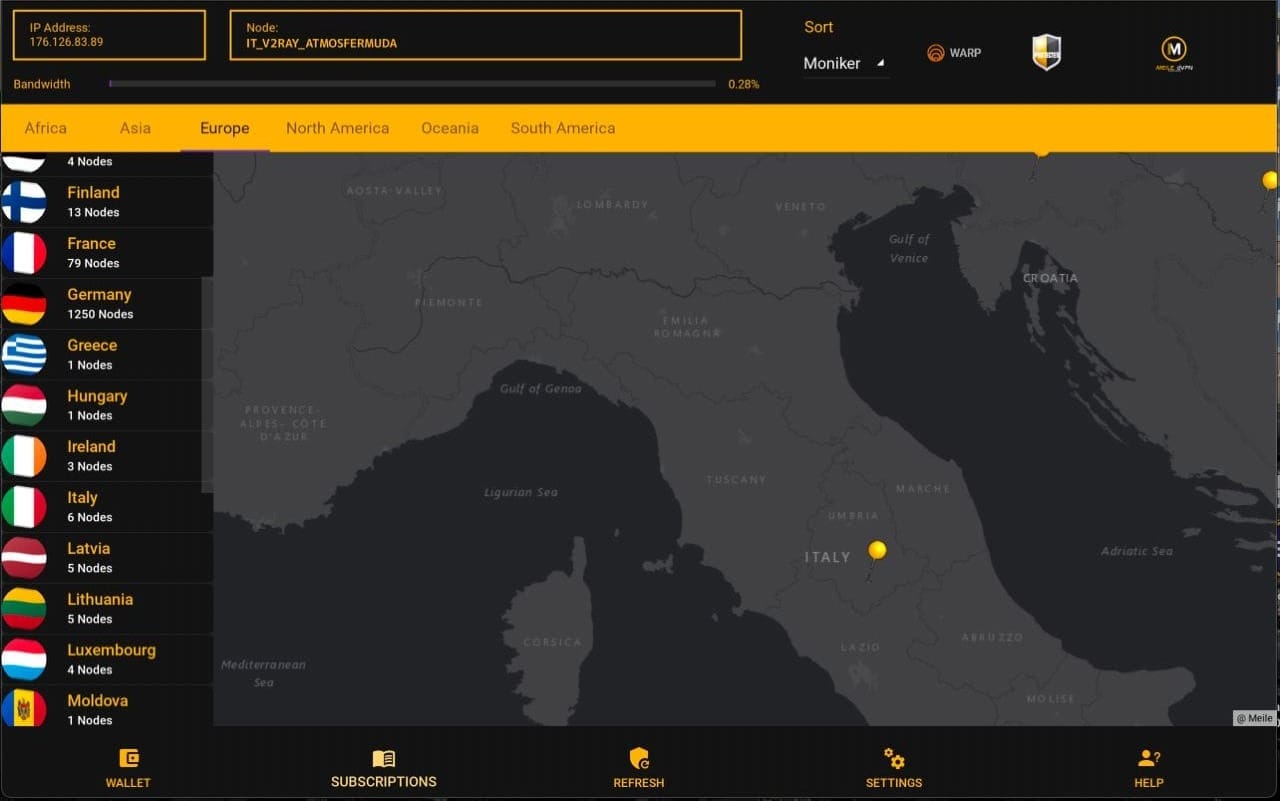The image size is (1280, 801).
Task: Select Finland 13 Nodes entry
Action: (107, 202)
